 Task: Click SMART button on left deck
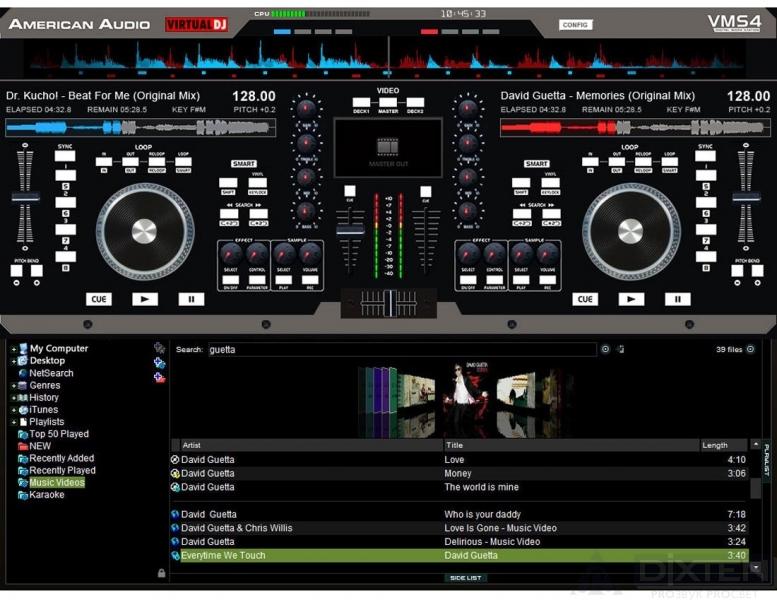[243, 164]
